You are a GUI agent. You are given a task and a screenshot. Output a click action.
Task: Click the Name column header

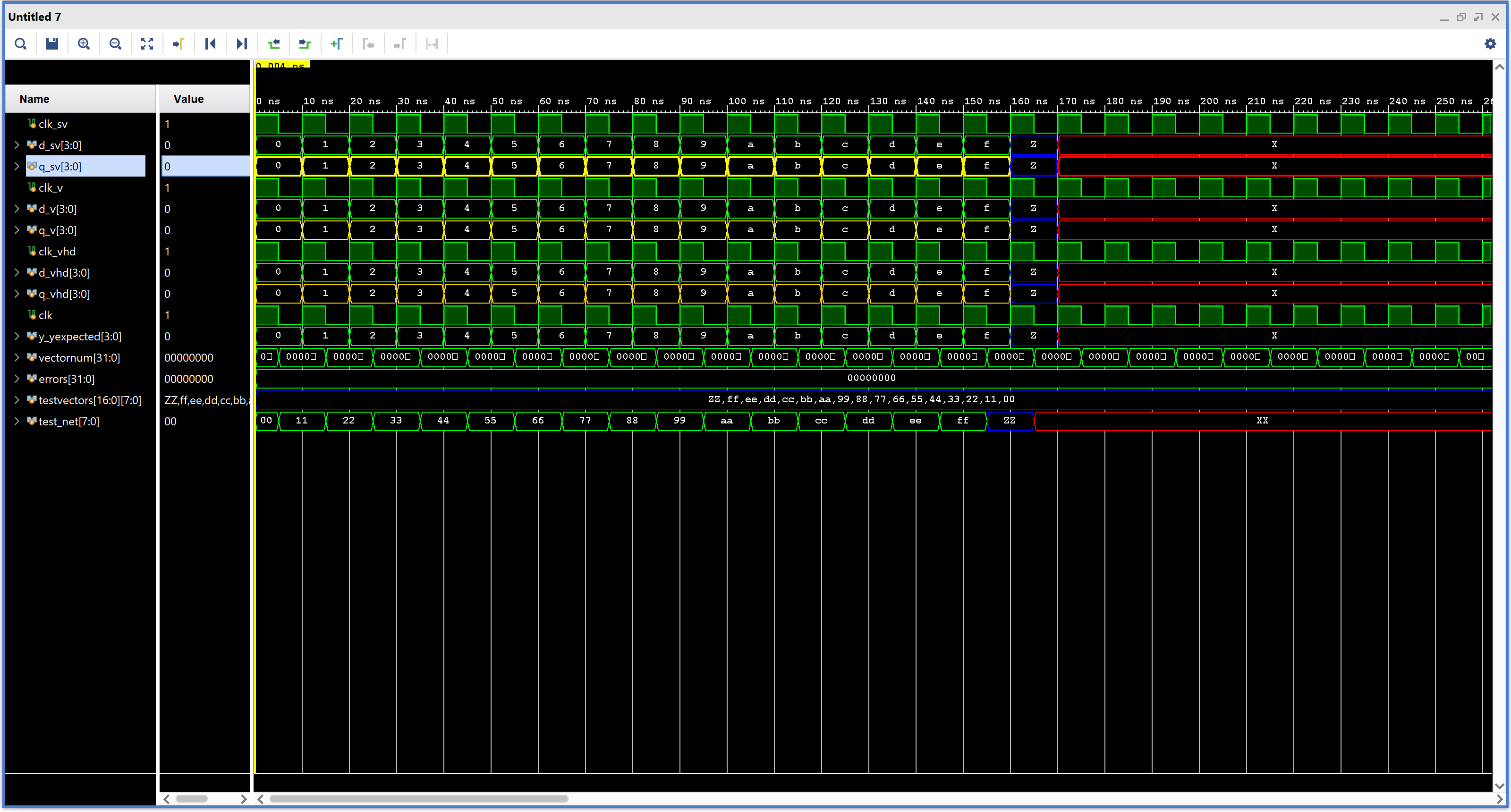point(34,99)
